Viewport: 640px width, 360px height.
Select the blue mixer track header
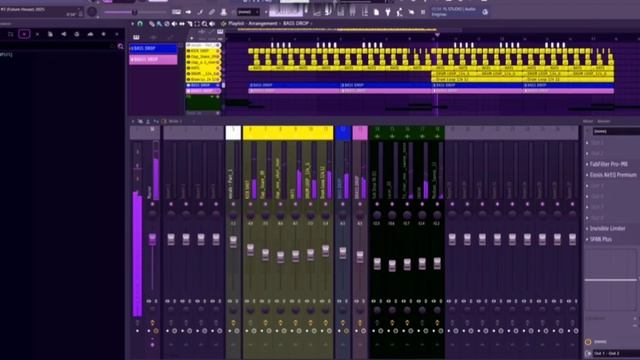coord(343,133)
